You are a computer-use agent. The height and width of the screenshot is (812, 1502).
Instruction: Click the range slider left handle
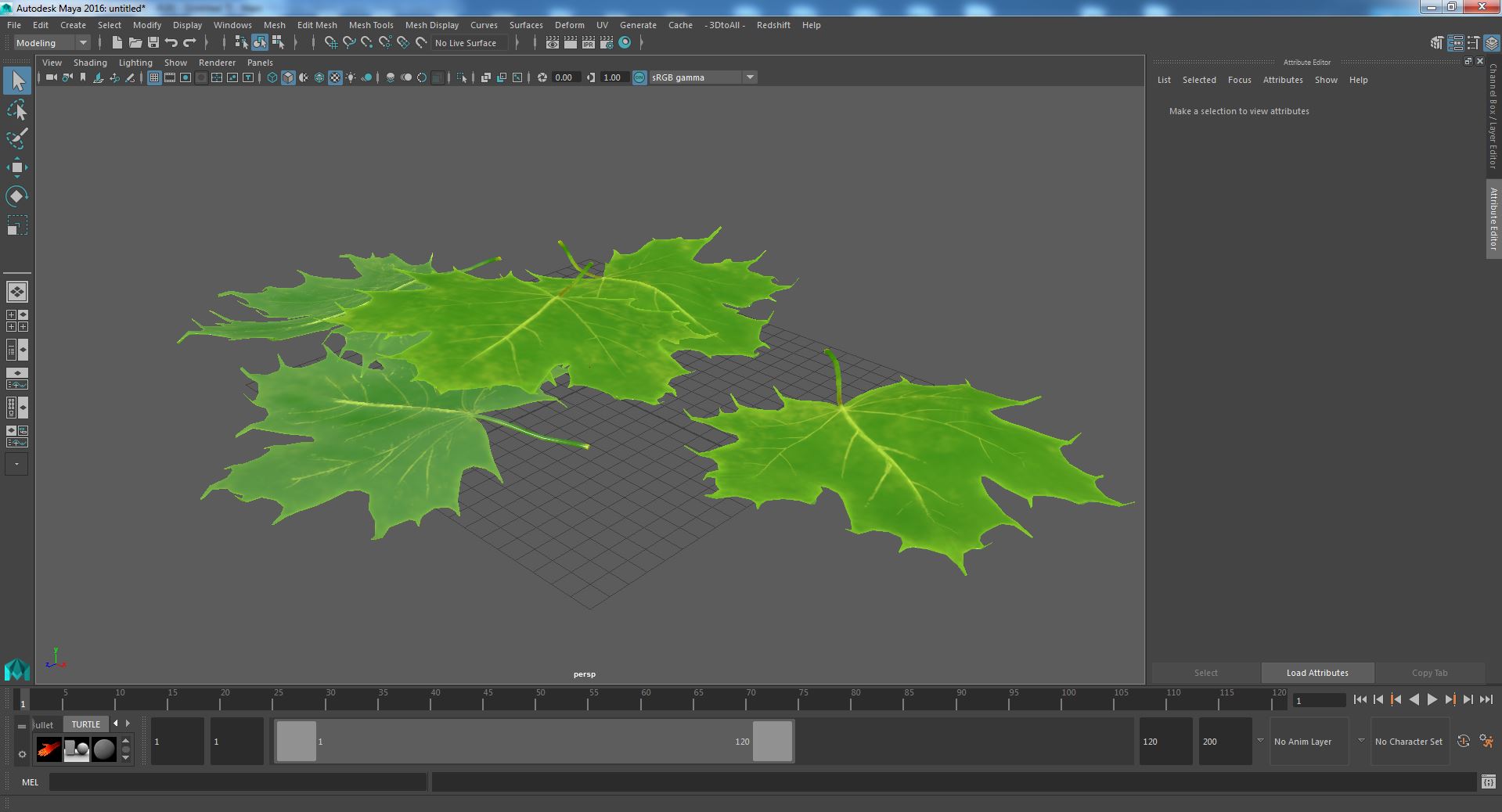click(297, 742)
